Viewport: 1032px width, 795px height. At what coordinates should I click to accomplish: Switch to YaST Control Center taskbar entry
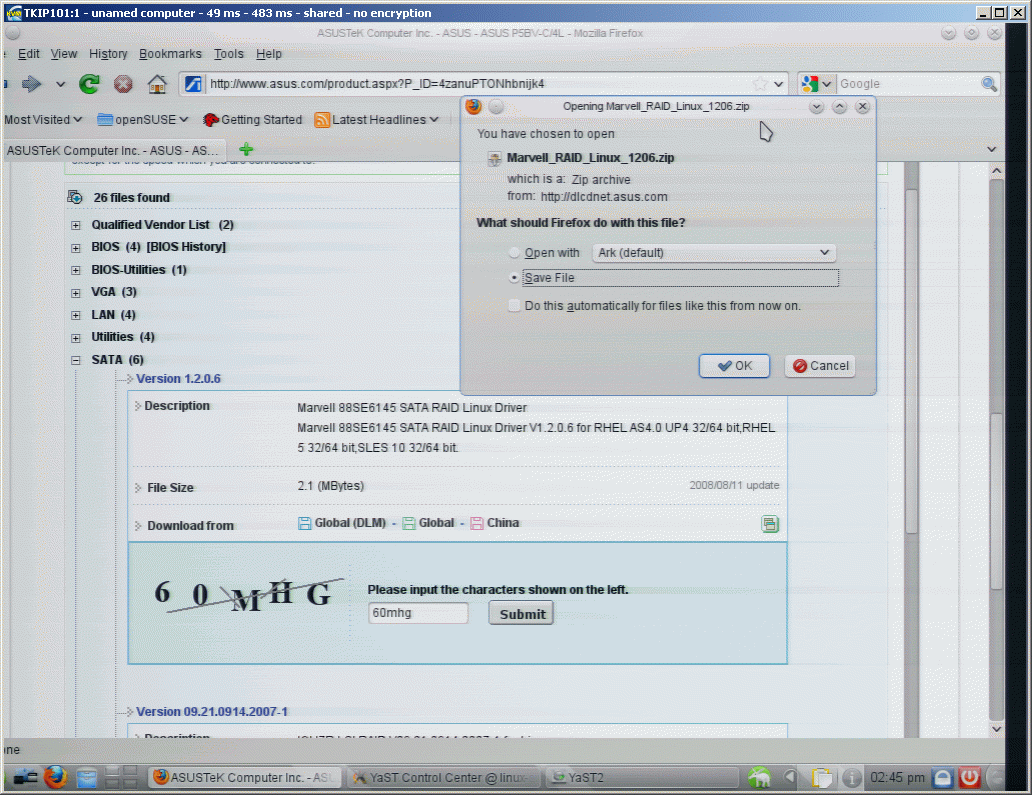click(443, 778)
